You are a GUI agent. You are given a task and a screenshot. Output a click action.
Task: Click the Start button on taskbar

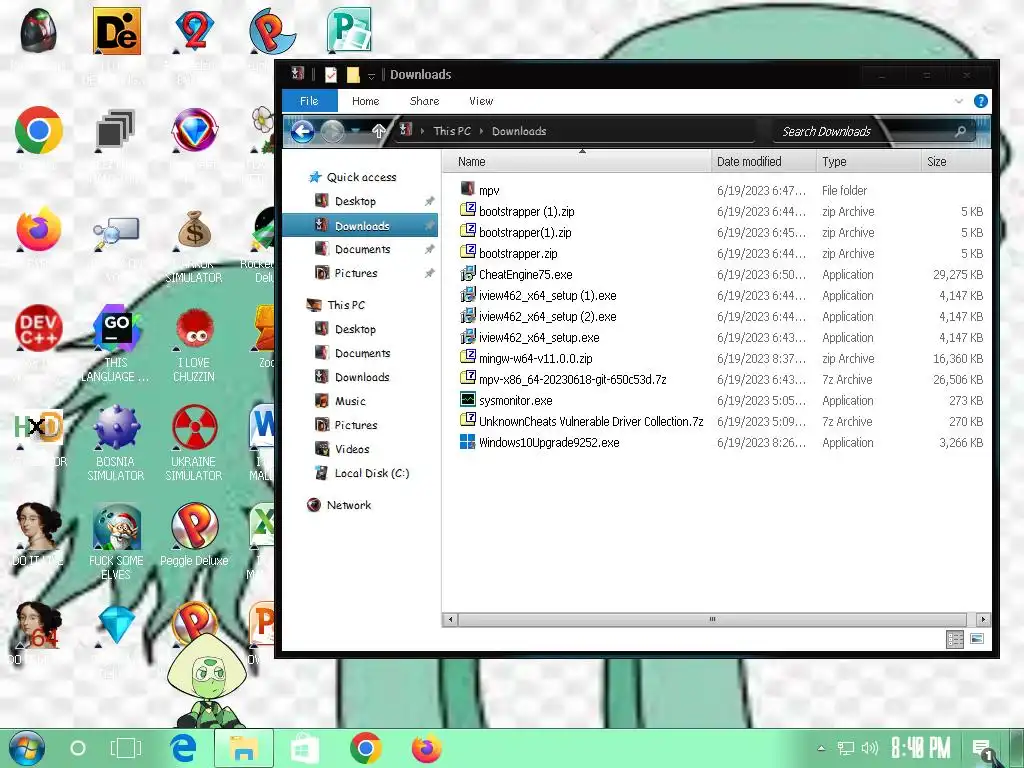[x=27, y=748]
